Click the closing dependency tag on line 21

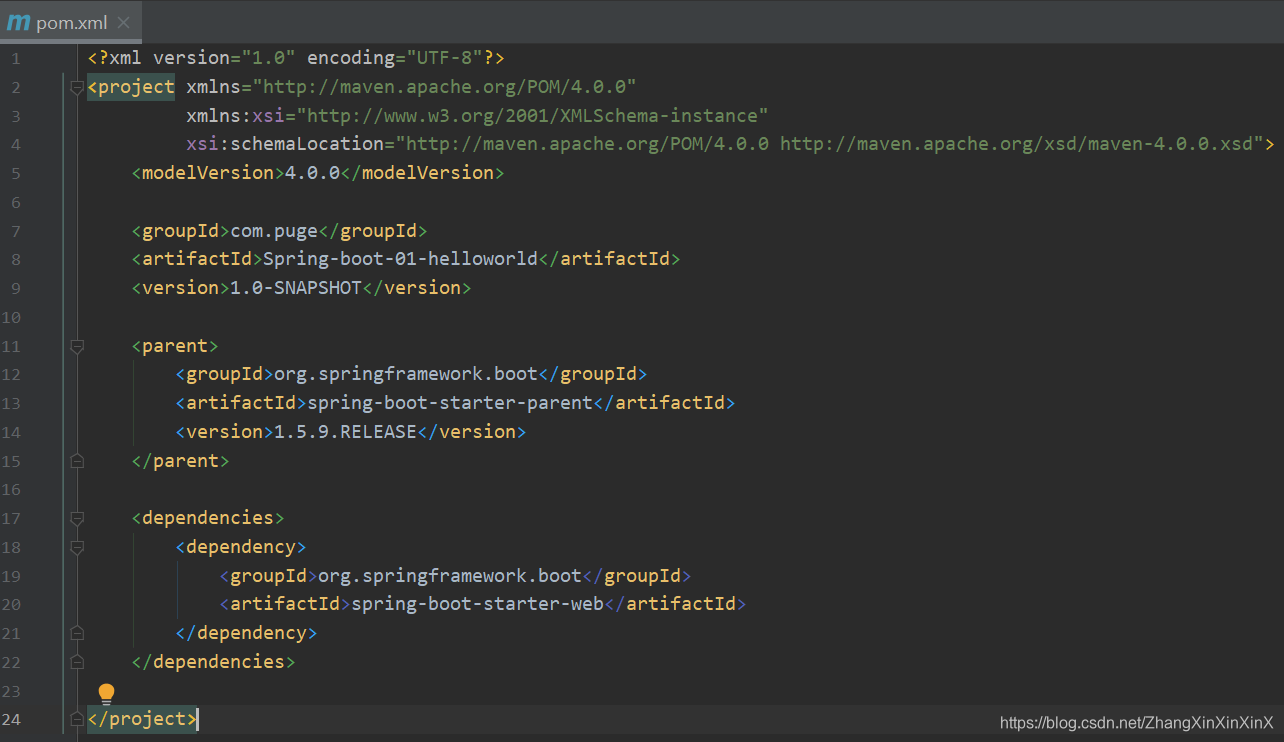(x=246, y=633)
